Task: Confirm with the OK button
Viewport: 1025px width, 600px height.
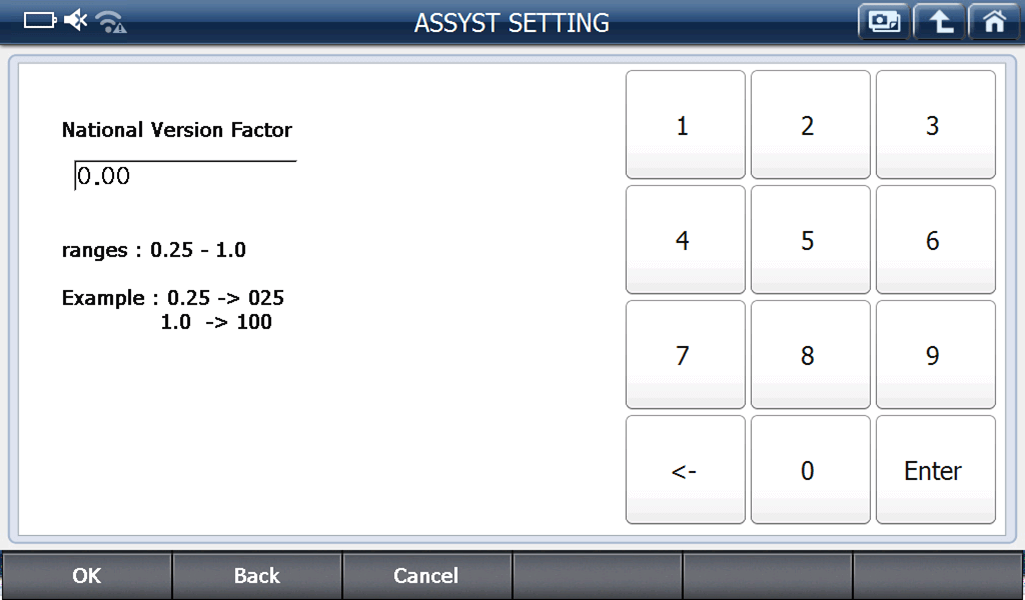Action: click(x=87, y=576)
